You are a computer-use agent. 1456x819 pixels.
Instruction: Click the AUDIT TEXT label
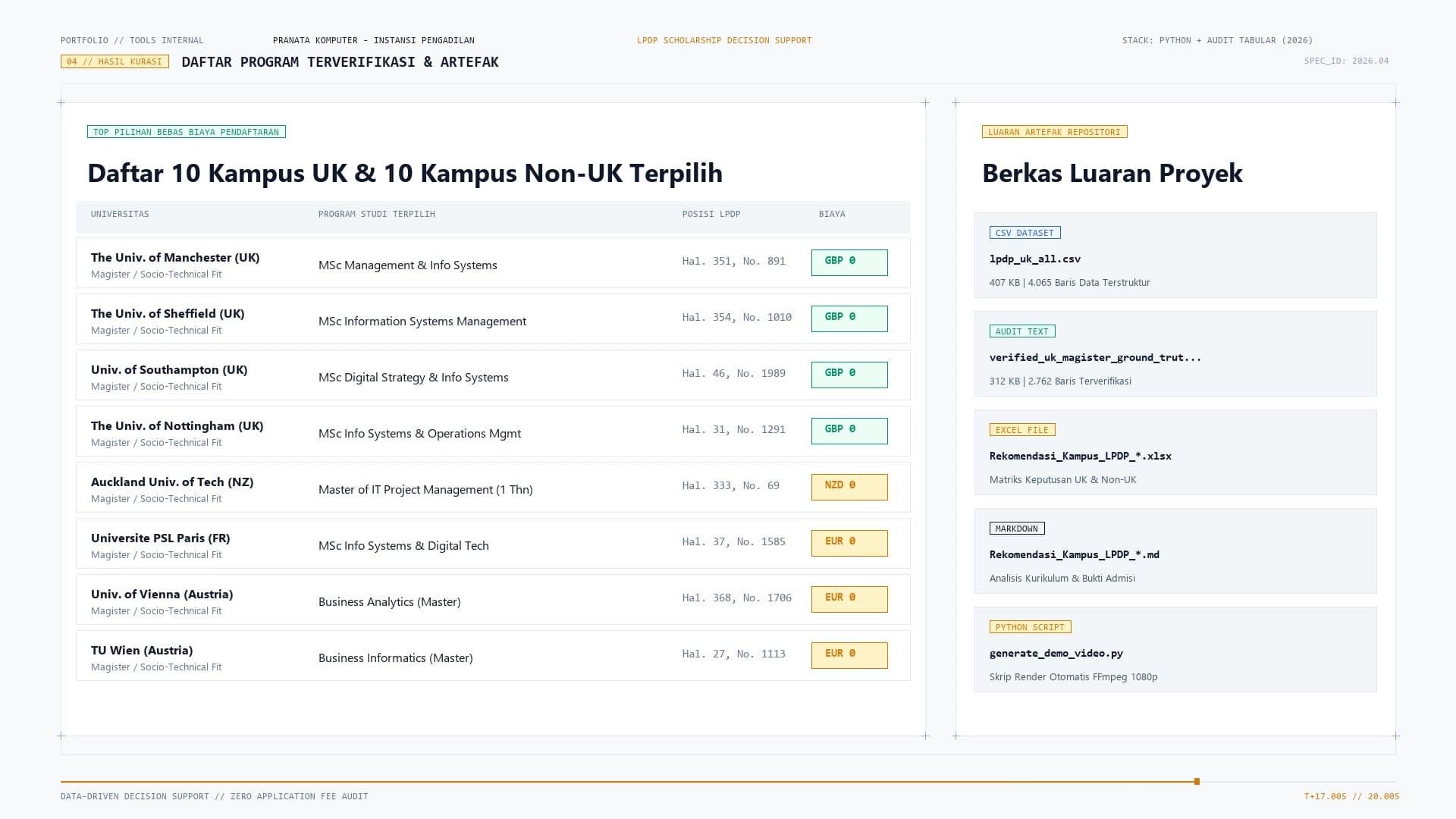[x=1022, y=331]
